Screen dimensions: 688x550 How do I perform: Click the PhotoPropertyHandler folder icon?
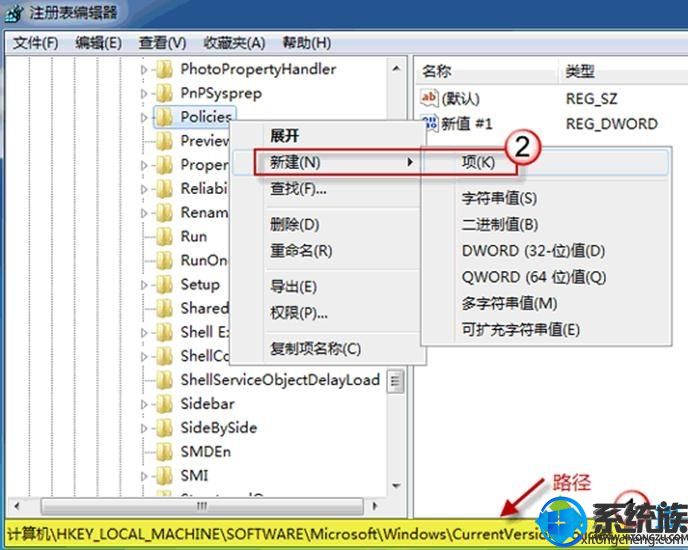165,69
